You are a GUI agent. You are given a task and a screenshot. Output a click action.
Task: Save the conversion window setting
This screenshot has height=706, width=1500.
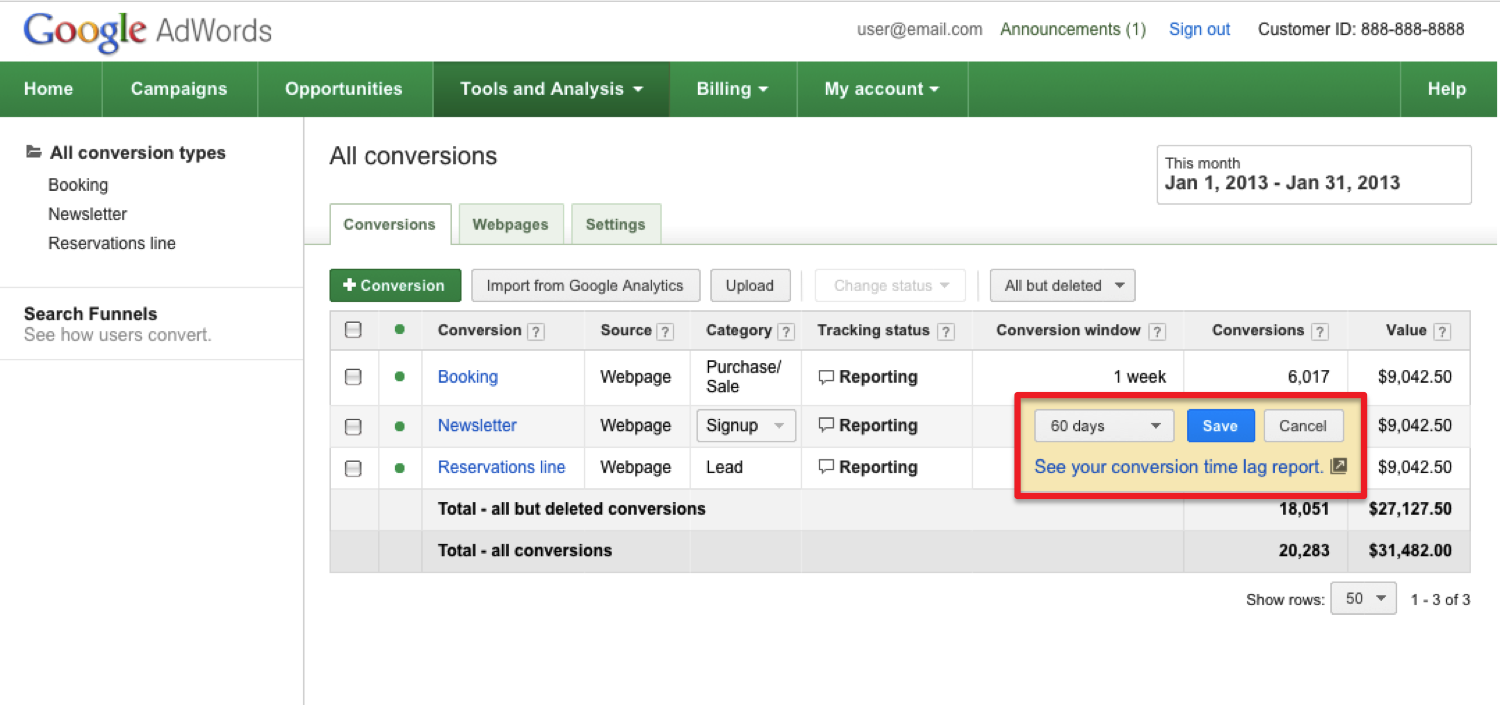coord(1220,426)
